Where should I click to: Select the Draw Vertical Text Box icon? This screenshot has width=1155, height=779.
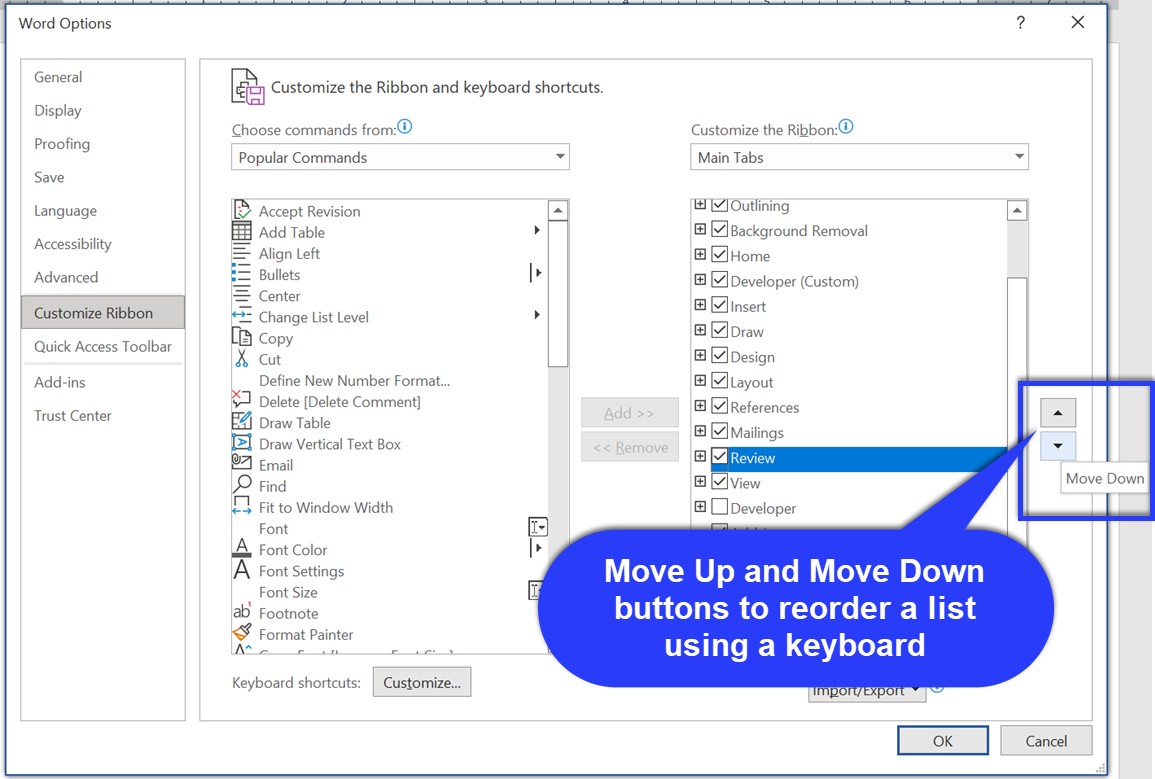coord(242,444)
